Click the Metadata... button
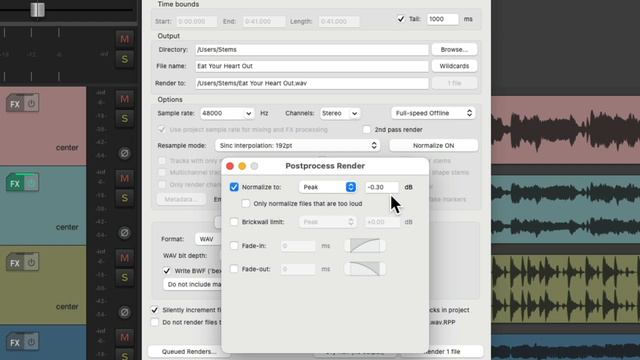 point(181,199)
